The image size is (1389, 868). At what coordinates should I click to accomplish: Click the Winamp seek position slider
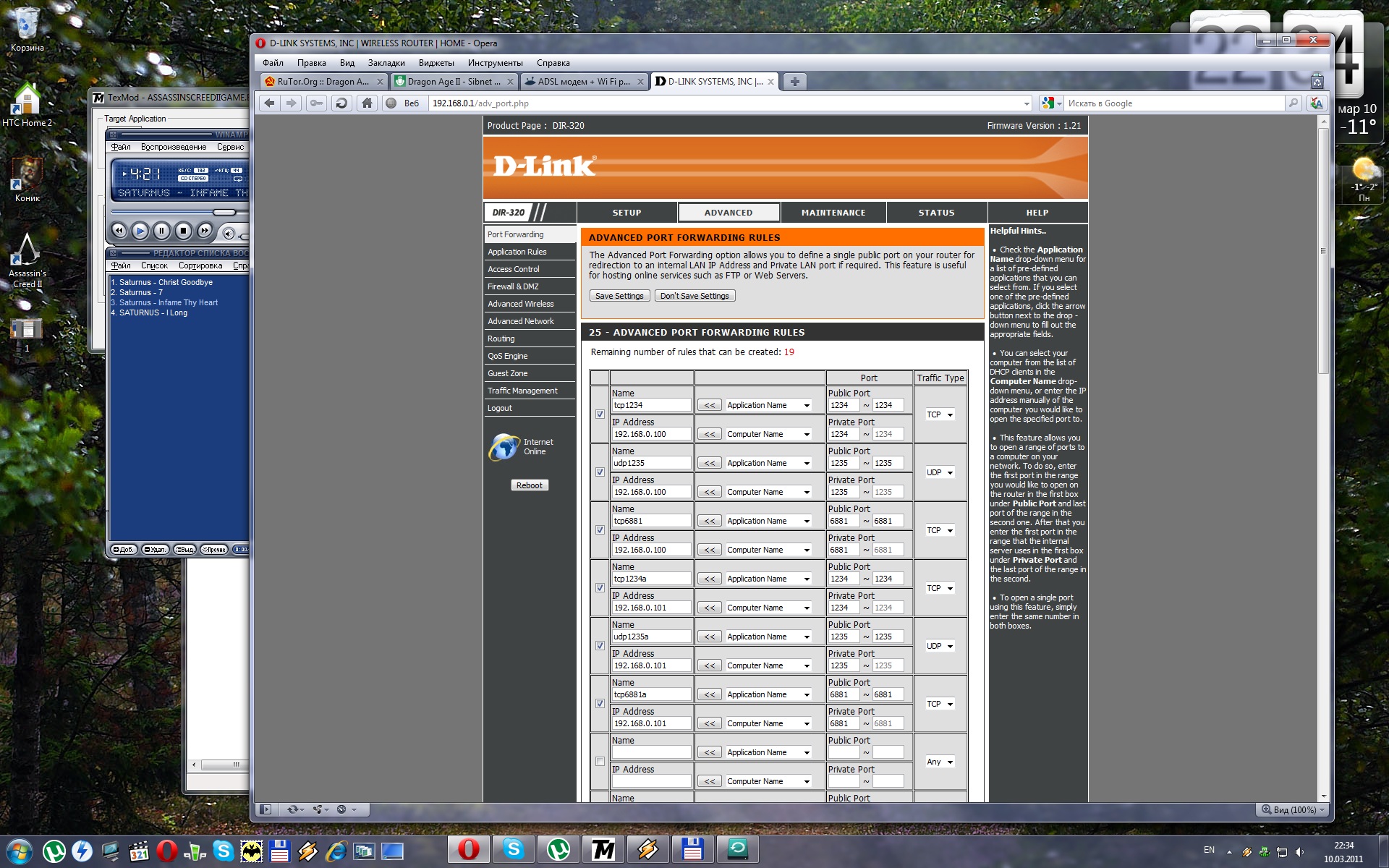click(224, 212)
